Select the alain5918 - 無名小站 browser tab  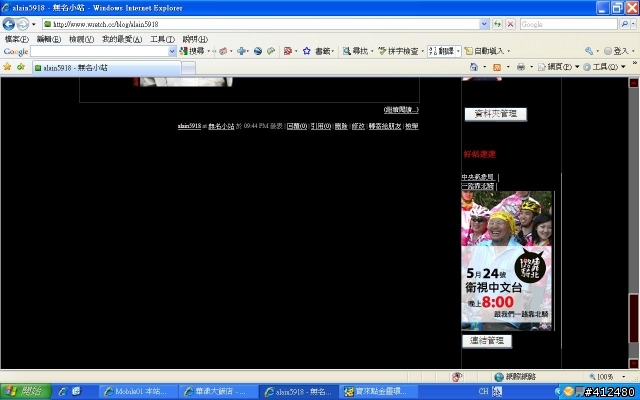click(106, 68)
